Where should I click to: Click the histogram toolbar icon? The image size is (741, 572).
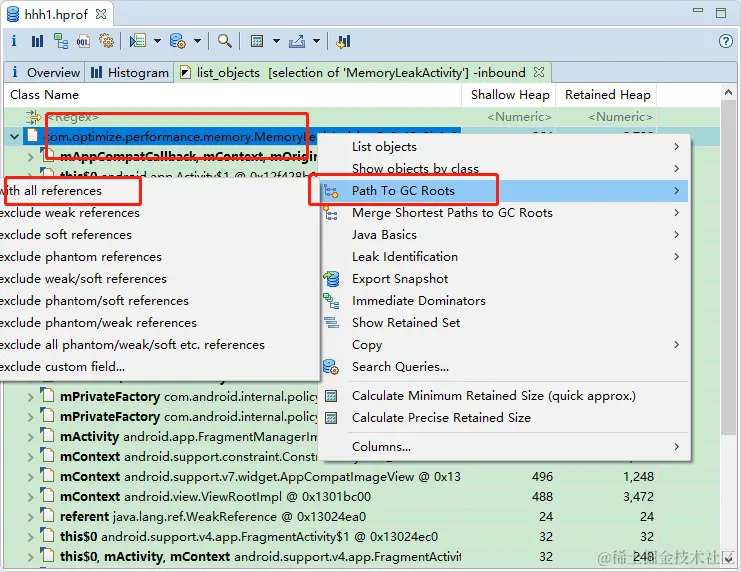click(x=37, y=41)
